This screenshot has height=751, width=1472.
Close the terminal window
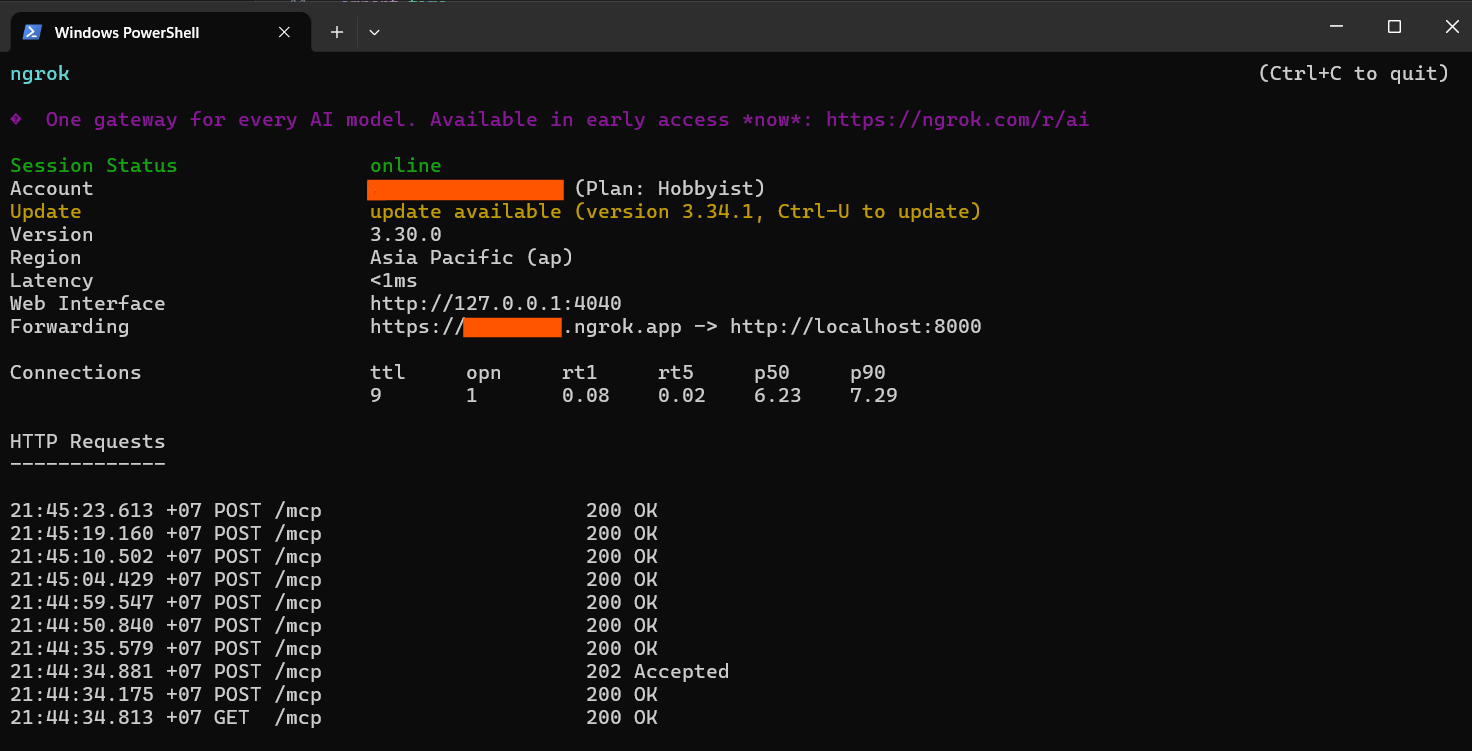pyautogui.click(x=1452, y=27)
